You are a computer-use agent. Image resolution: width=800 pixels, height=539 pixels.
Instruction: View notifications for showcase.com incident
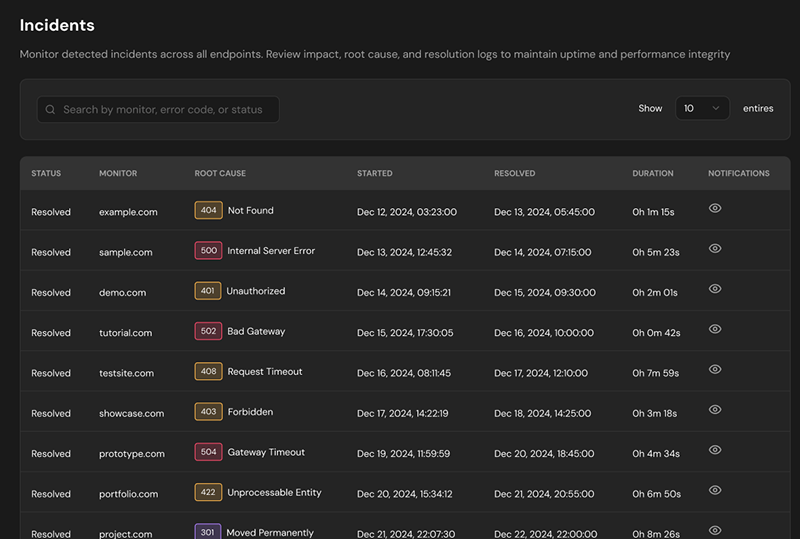point(715,410)
